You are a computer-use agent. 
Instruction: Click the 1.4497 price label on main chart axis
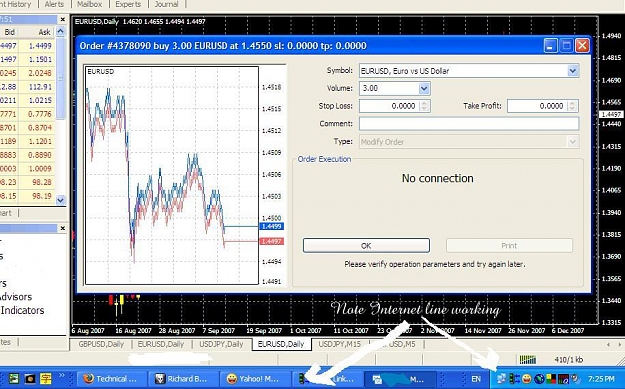click(x=610, y=114)
